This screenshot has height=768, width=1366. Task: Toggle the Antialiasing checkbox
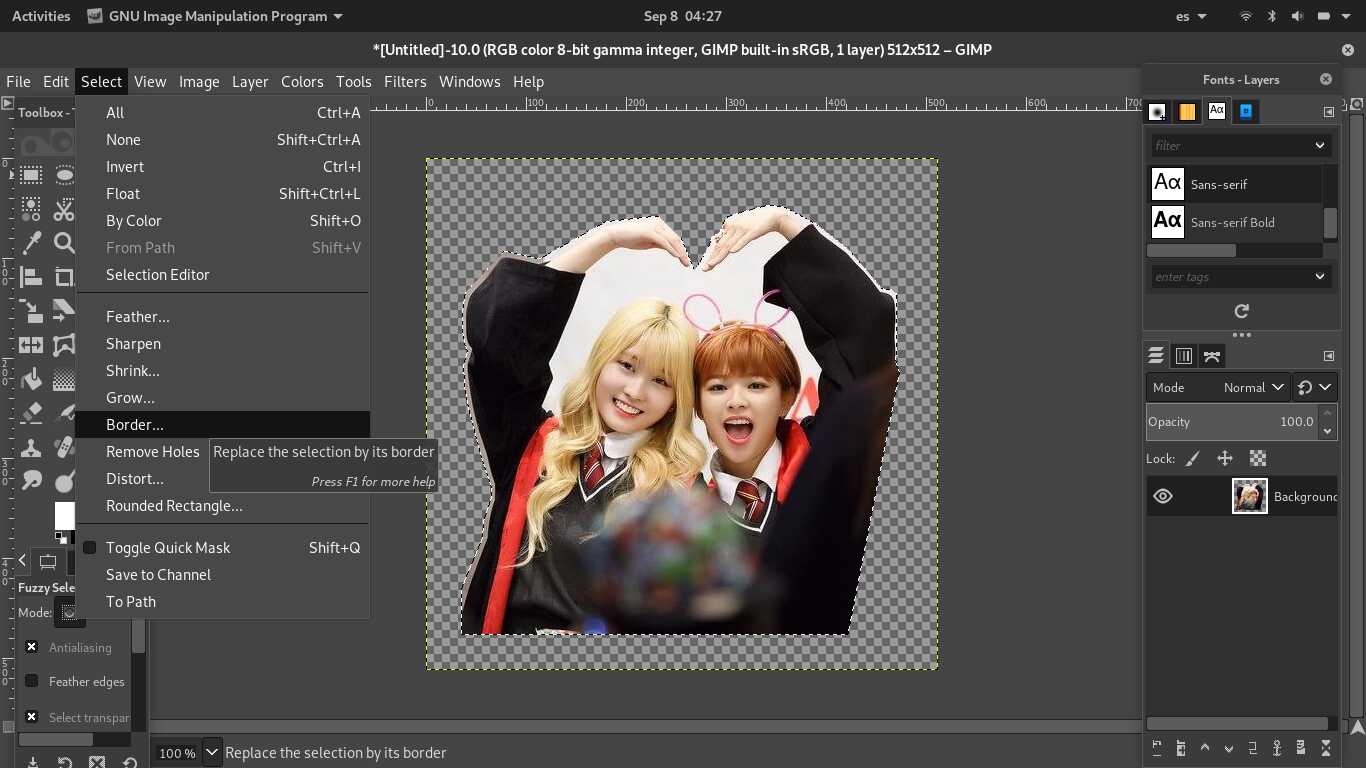[32, 647]
